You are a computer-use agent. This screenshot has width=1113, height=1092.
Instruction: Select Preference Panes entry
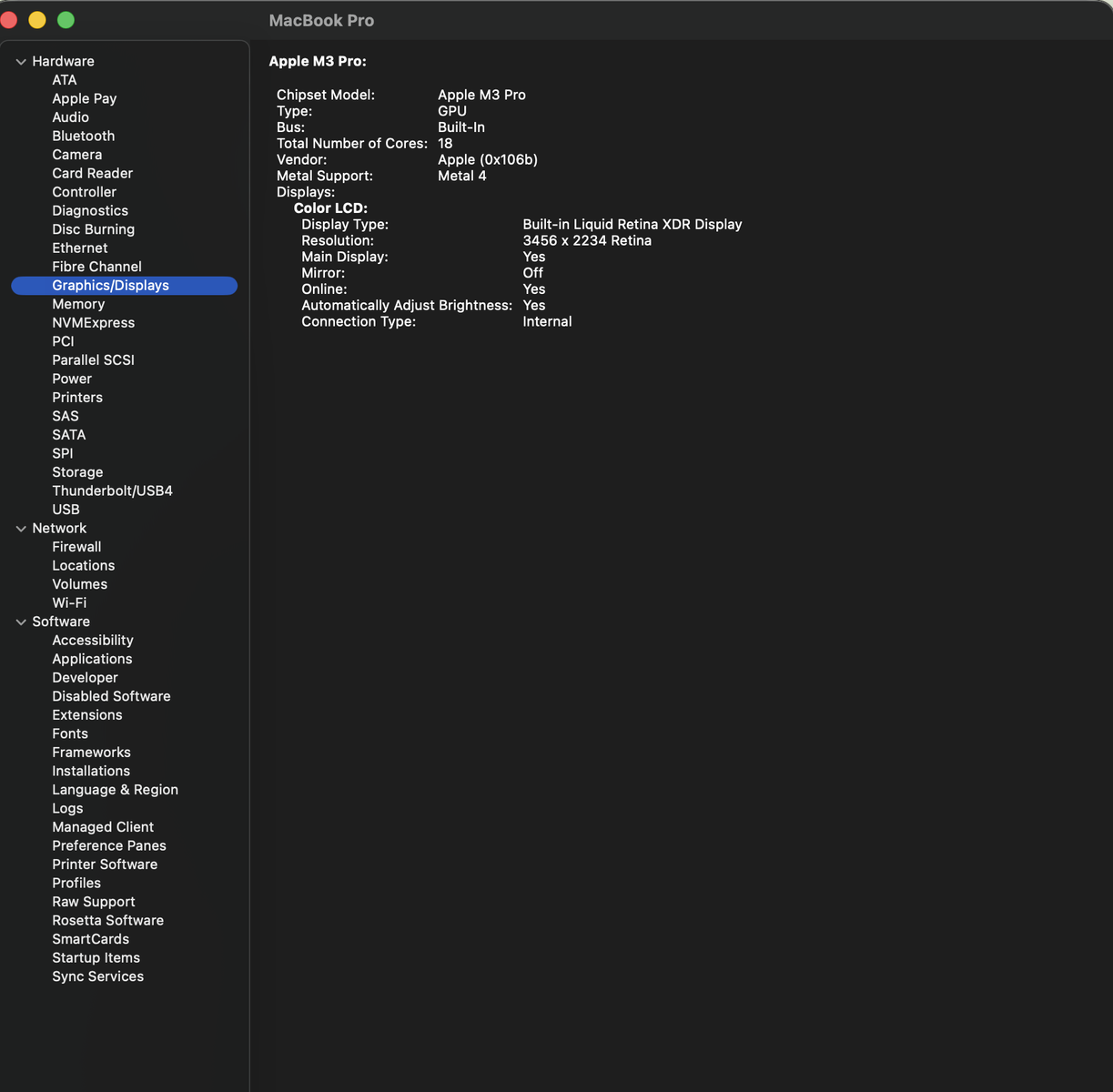[109, 845]
